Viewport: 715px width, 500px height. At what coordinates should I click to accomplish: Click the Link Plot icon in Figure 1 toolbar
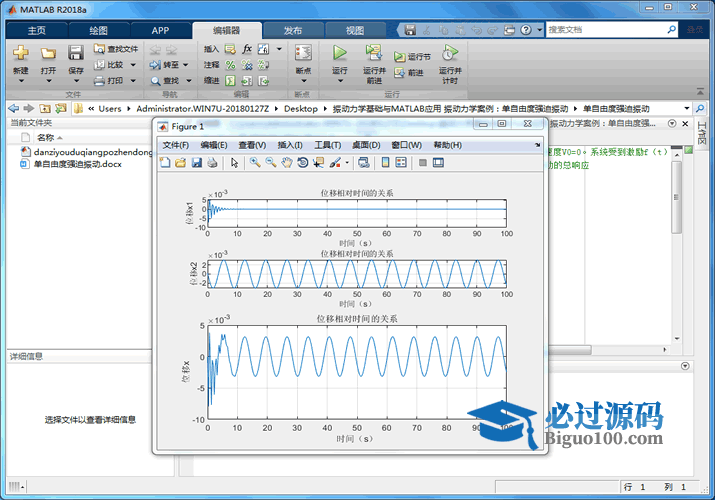pyautogui.click(x=363, y=163)
